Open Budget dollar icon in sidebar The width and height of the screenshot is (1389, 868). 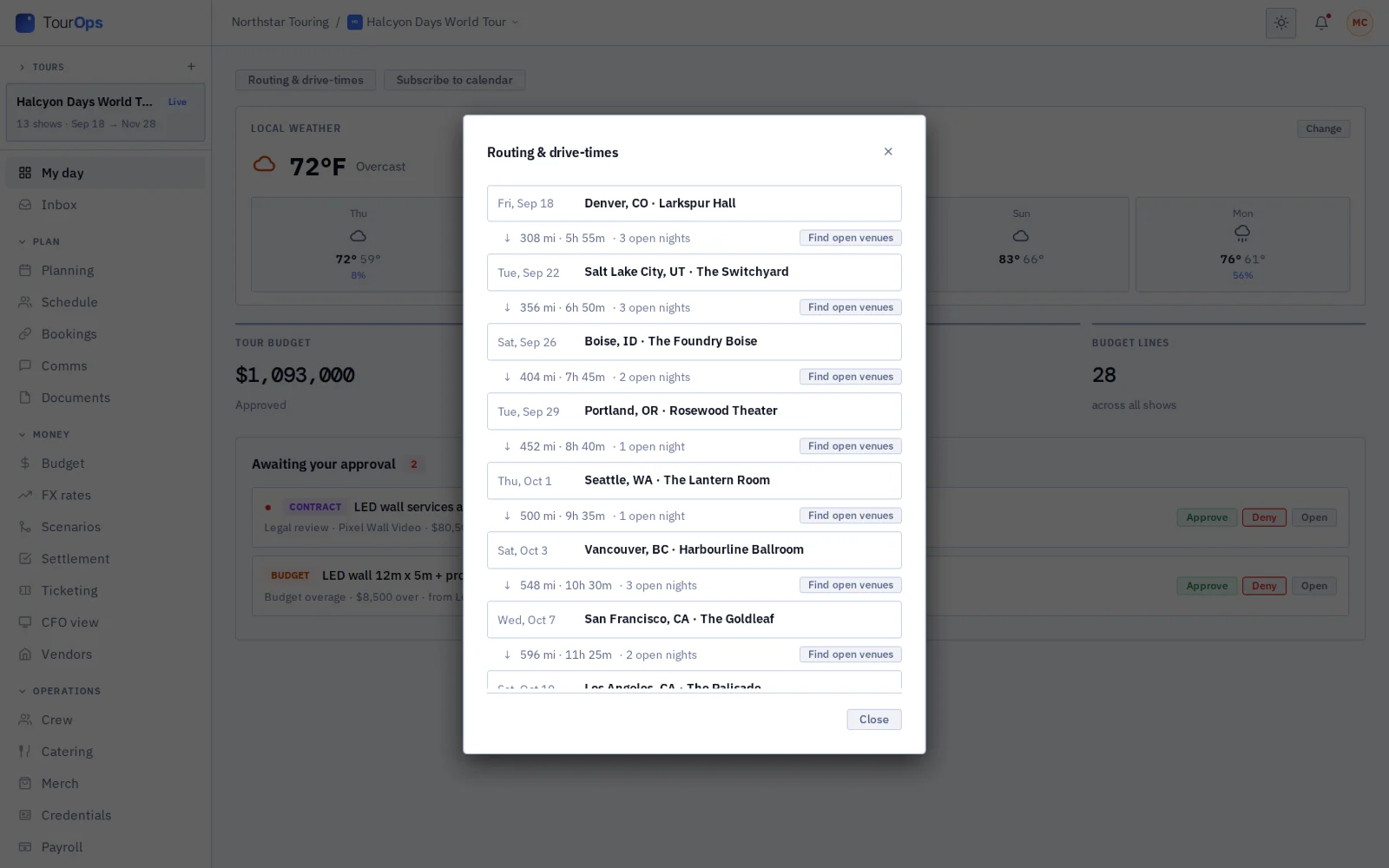(x=25, y=464)
